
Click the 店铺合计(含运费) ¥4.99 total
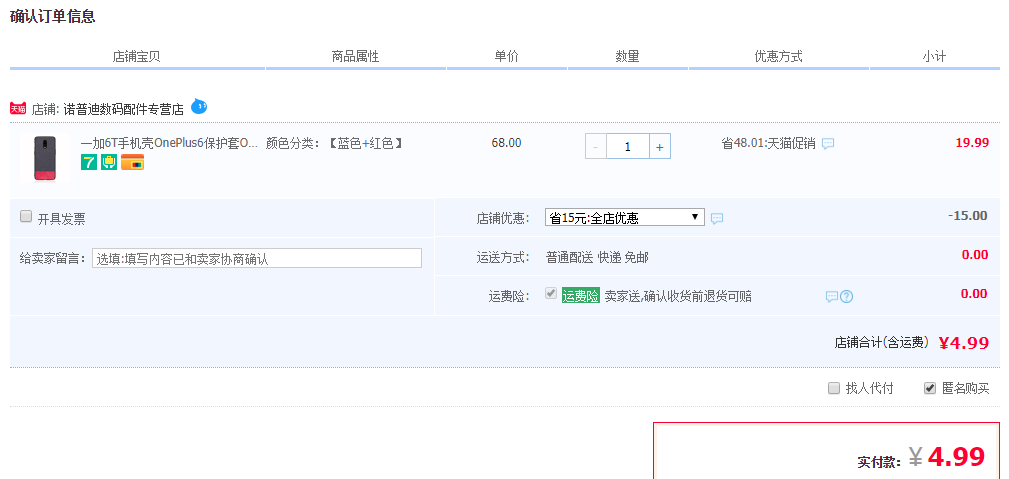pos(911,343)
